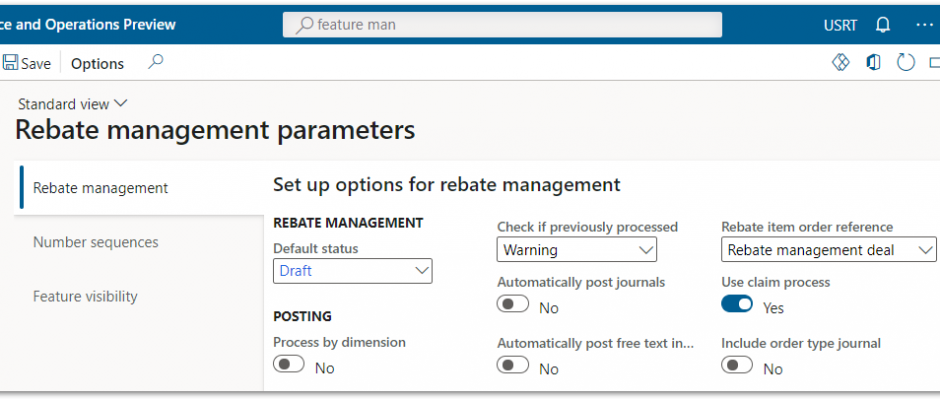Viewport: 940px width, 400px height.
Task: Open Rebate item order reference dropdown
Action: [x=828, y=249]
